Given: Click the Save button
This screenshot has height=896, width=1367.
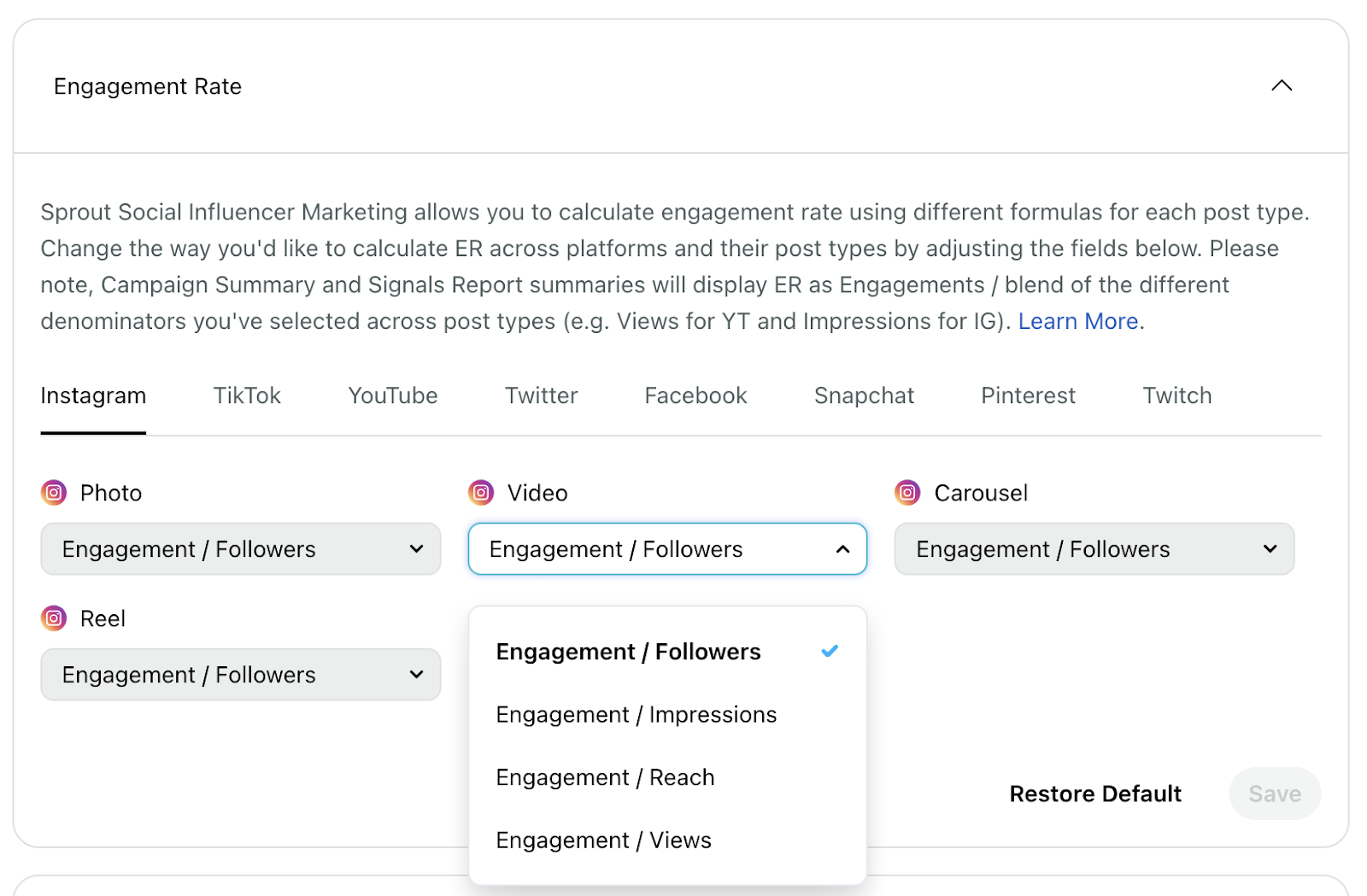Looking at the screenshot, I should point(1275,794).
